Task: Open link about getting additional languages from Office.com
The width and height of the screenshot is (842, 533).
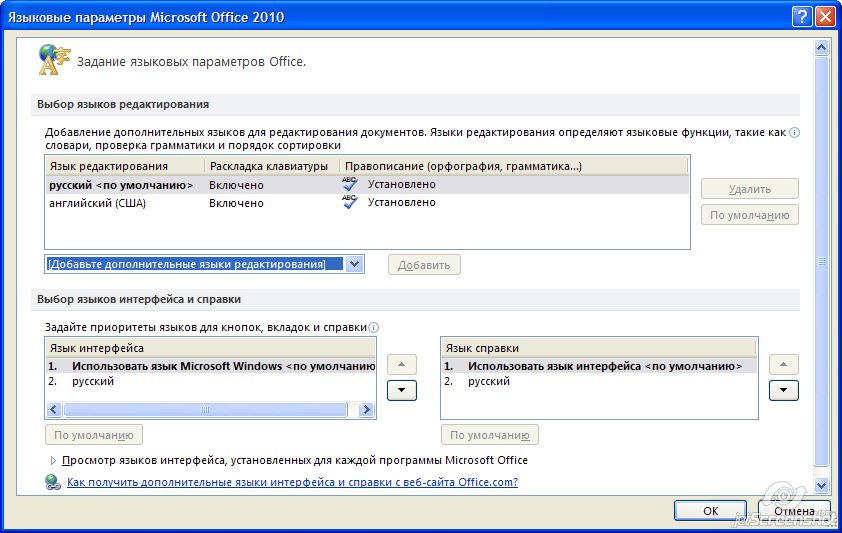Action: click(x=292, y=482)
